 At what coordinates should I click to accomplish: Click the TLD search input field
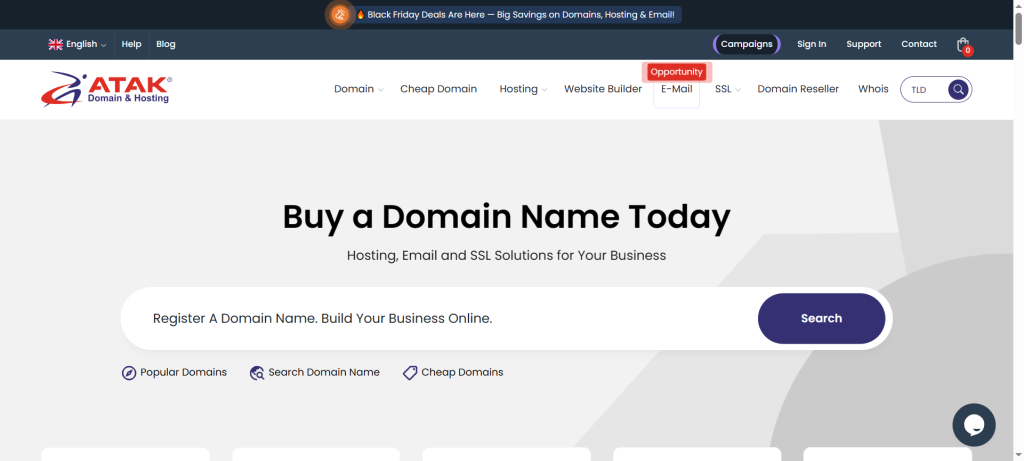(x=925, y=89)
